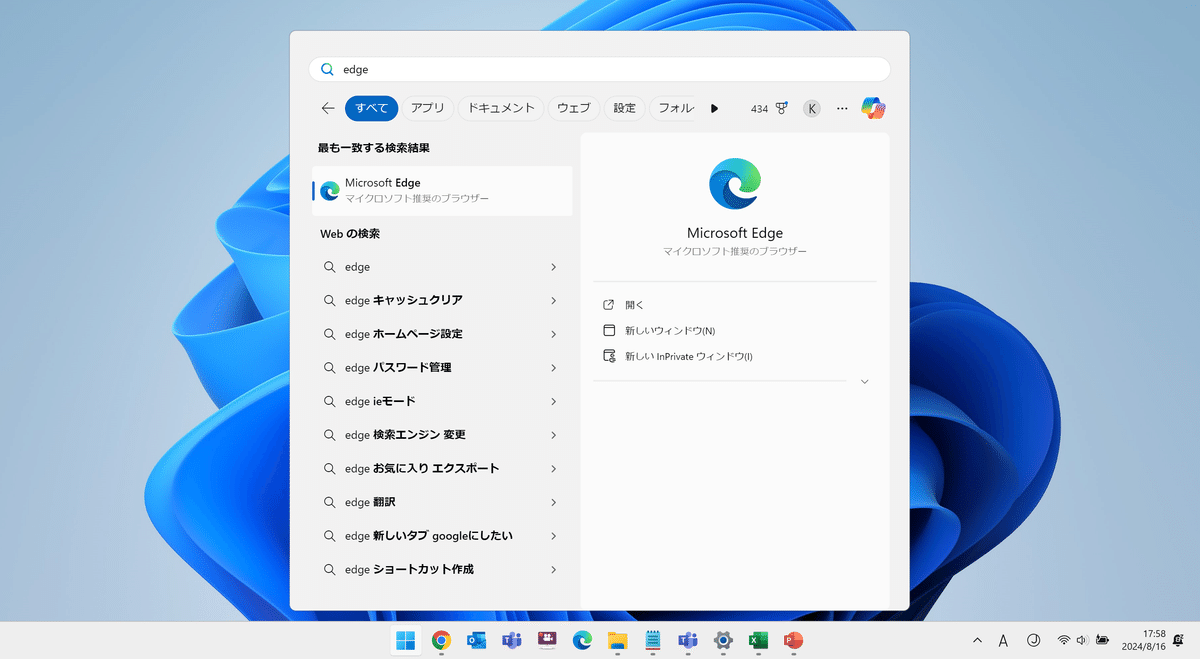Open the battery status tray icon
The height and width of the screenshot is (659, 1200).
click(x=1102, y=640)
